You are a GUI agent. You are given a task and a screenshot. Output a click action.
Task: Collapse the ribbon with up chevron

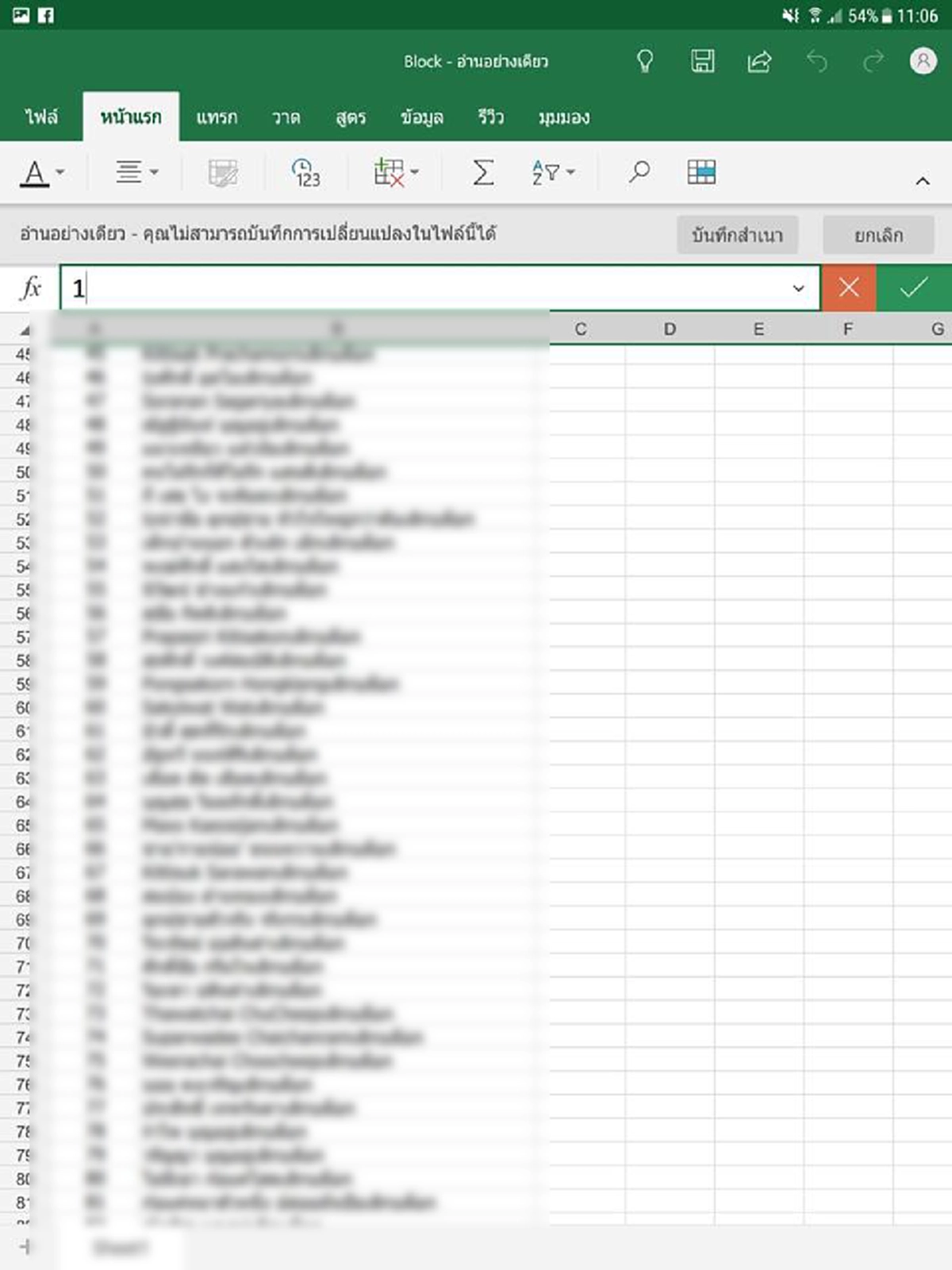(922, 182)
